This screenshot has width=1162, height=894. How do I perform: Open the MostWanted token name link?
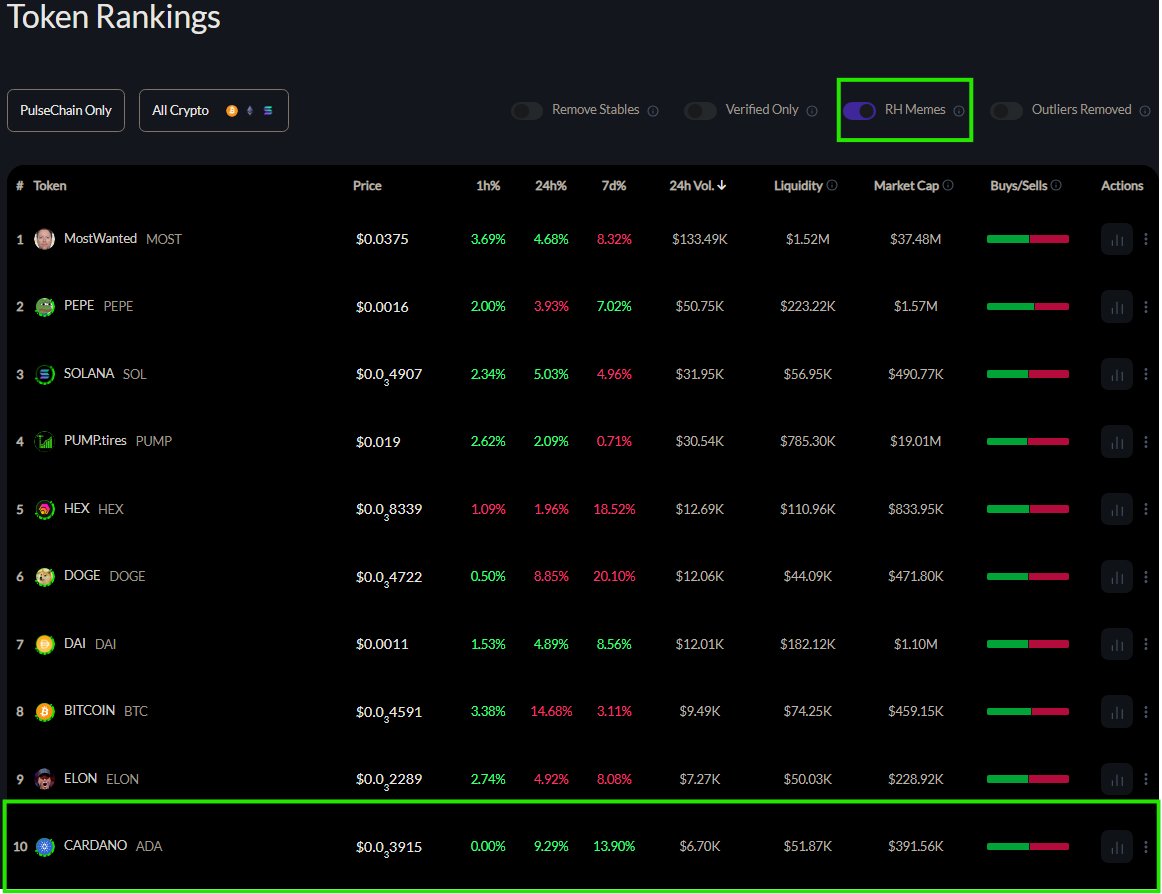click(x=100, y=239)
